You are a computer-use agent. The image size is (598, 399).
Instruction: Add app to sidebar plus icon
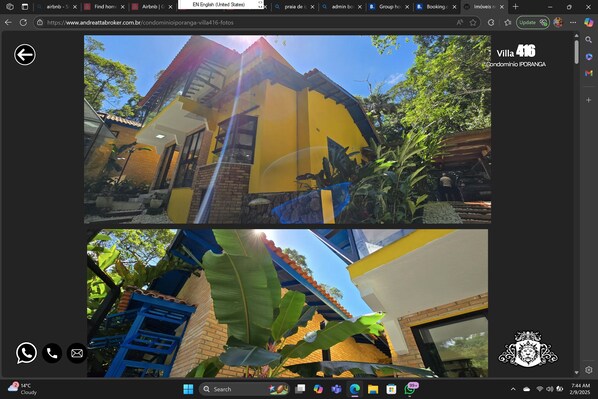pyautogui.click(x=588, y=100)
